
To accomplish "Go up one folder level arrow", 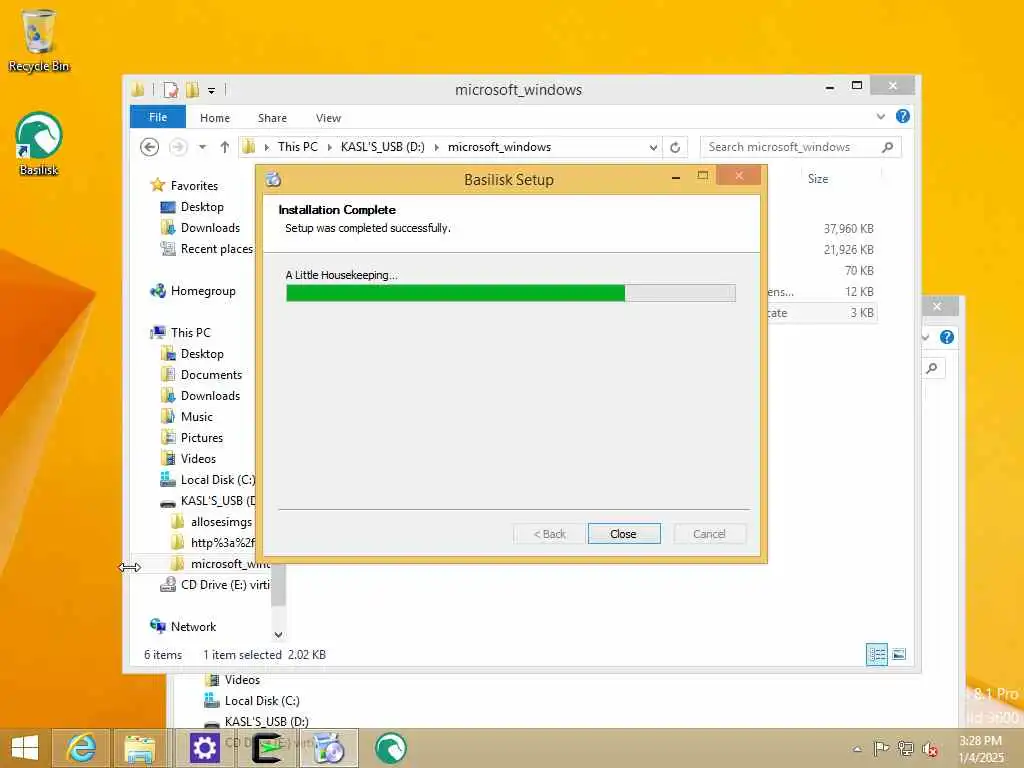I will [225, 147].
